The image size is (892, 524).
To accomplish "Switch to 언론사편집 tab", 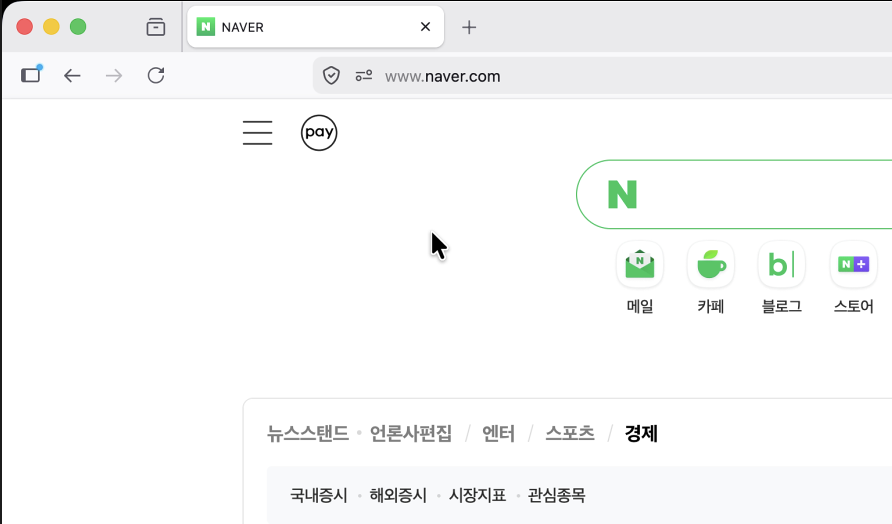I will [x=411, y=434].
